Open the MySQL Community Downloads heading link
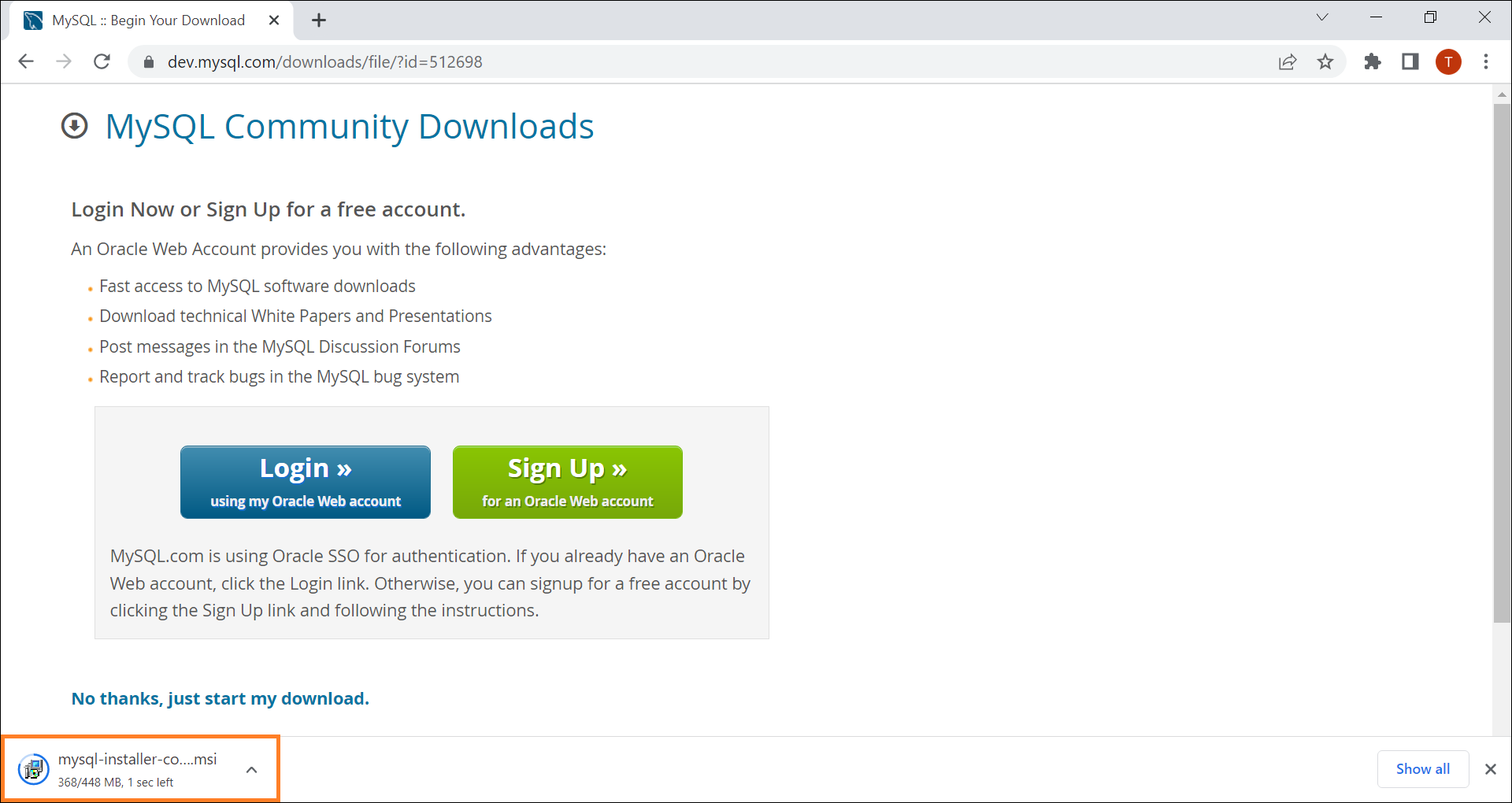The image size is (1512, 803). [x=350, y=127]
